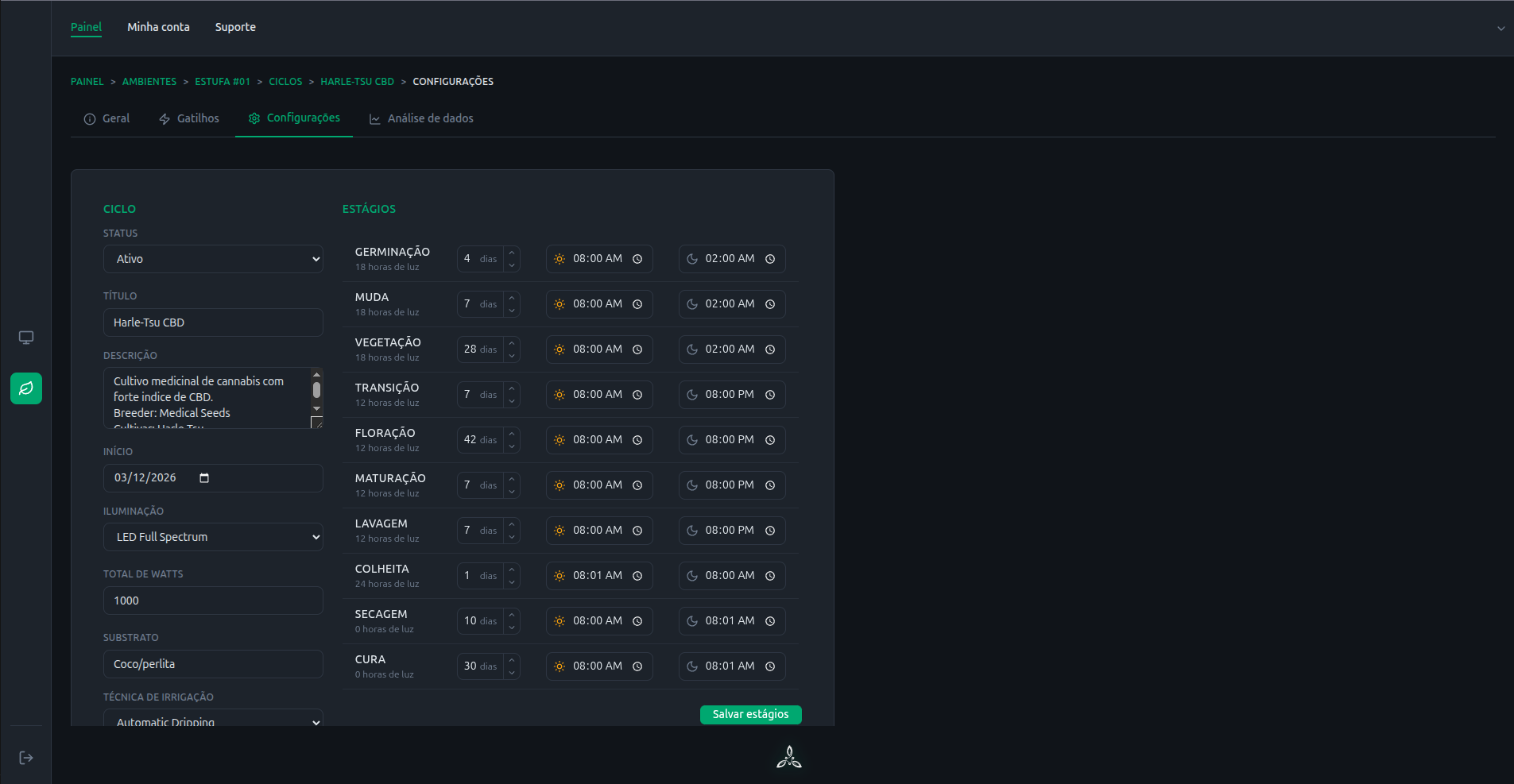Open clock picker for Maturação lights-on time
This screenshot has width=1514, height=784.
click(x=637, y=485)
